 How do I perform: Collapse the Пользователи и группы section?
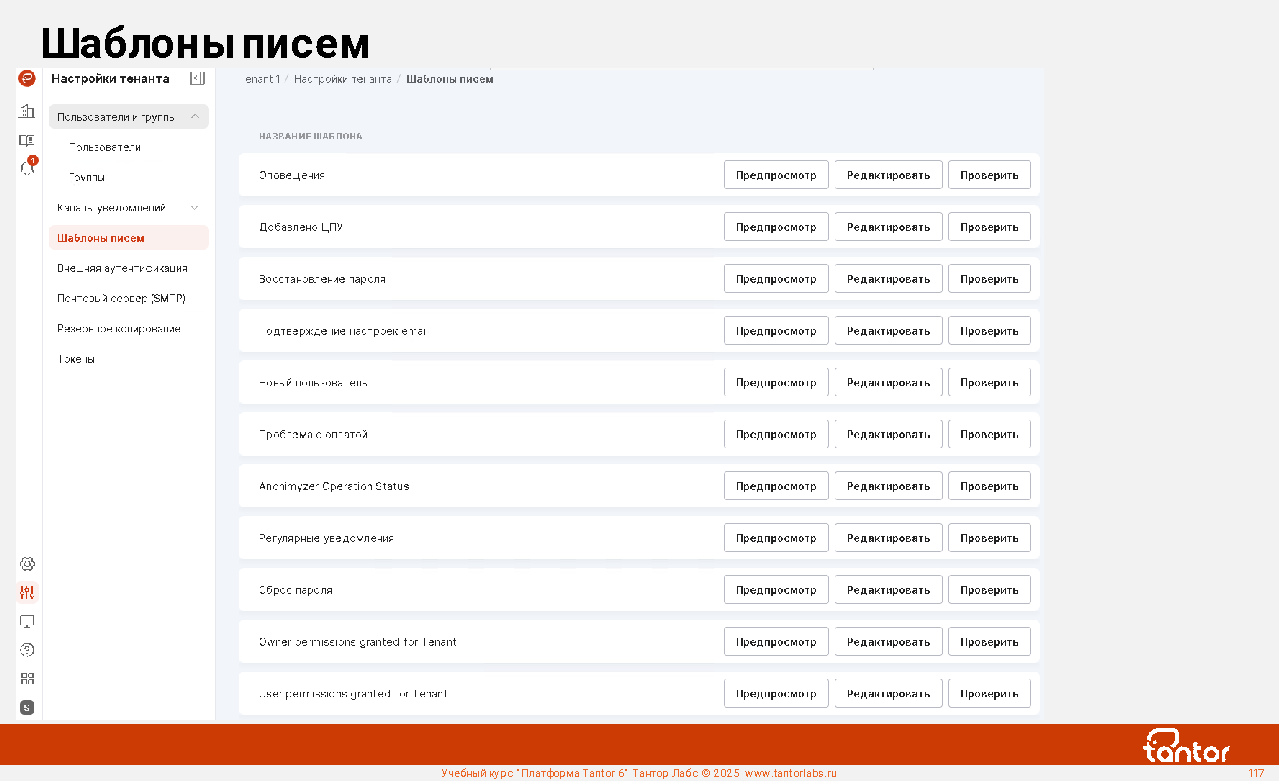pyautogui.click(x=194, y=117)
